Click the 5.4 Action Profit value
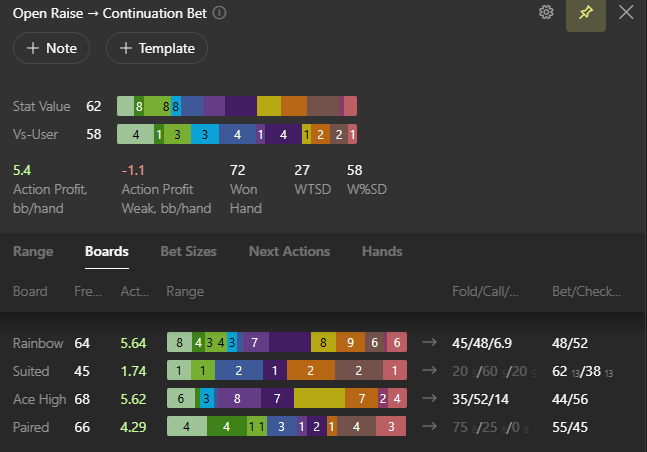The image size is (647, 452). 22,170
